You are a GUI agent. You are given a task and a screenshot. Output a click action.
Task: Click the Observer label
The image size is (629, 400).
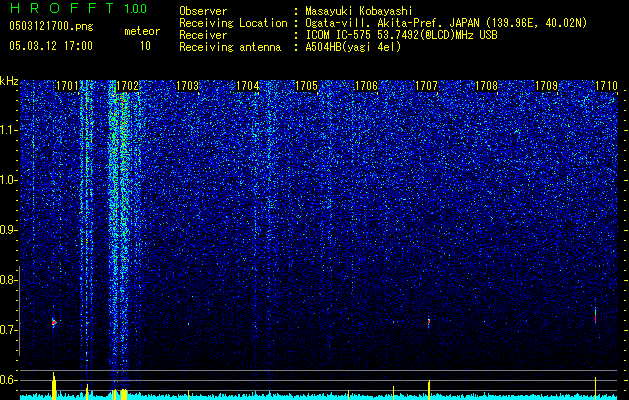tap(203, 11)
